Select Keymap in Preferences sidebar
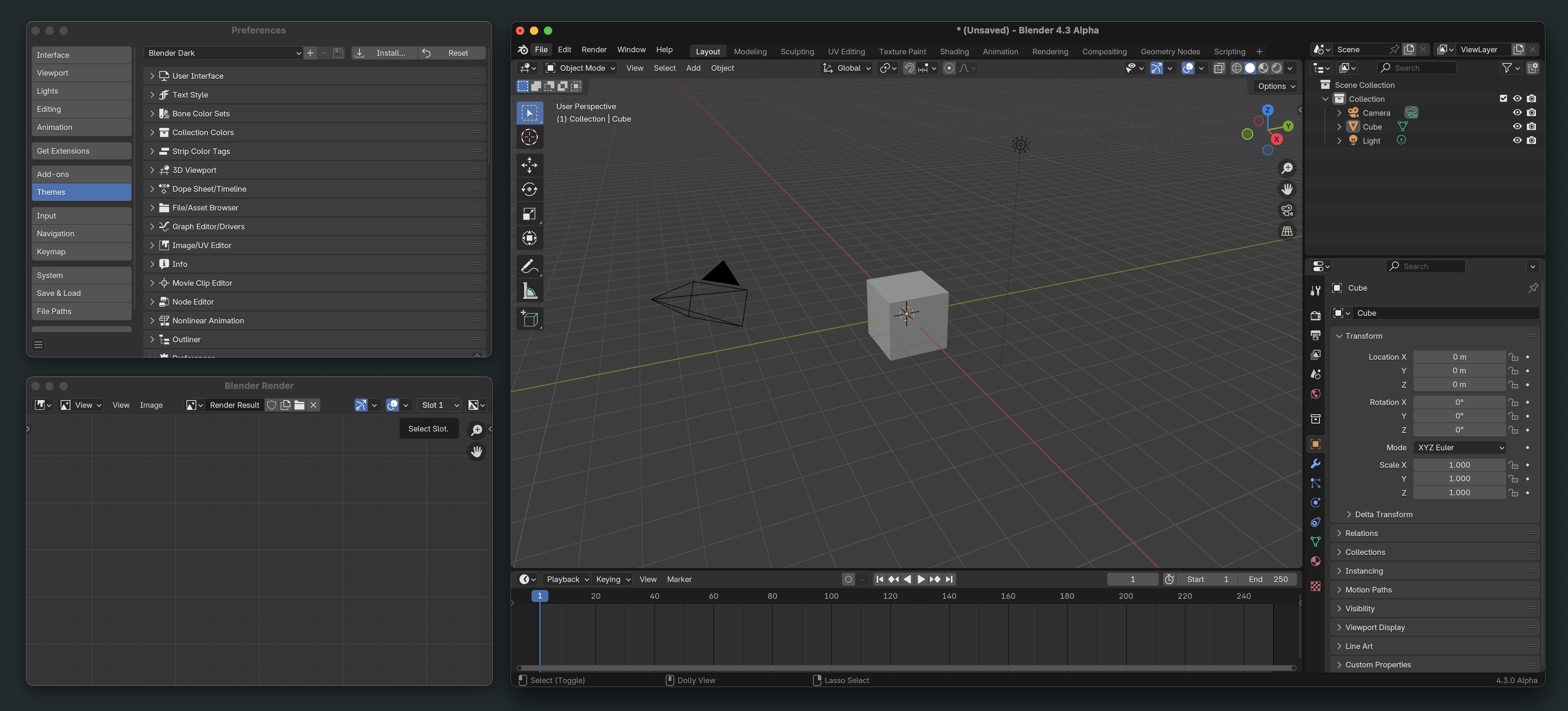Screen dimensions: 1568x711 tap(82, 251)
